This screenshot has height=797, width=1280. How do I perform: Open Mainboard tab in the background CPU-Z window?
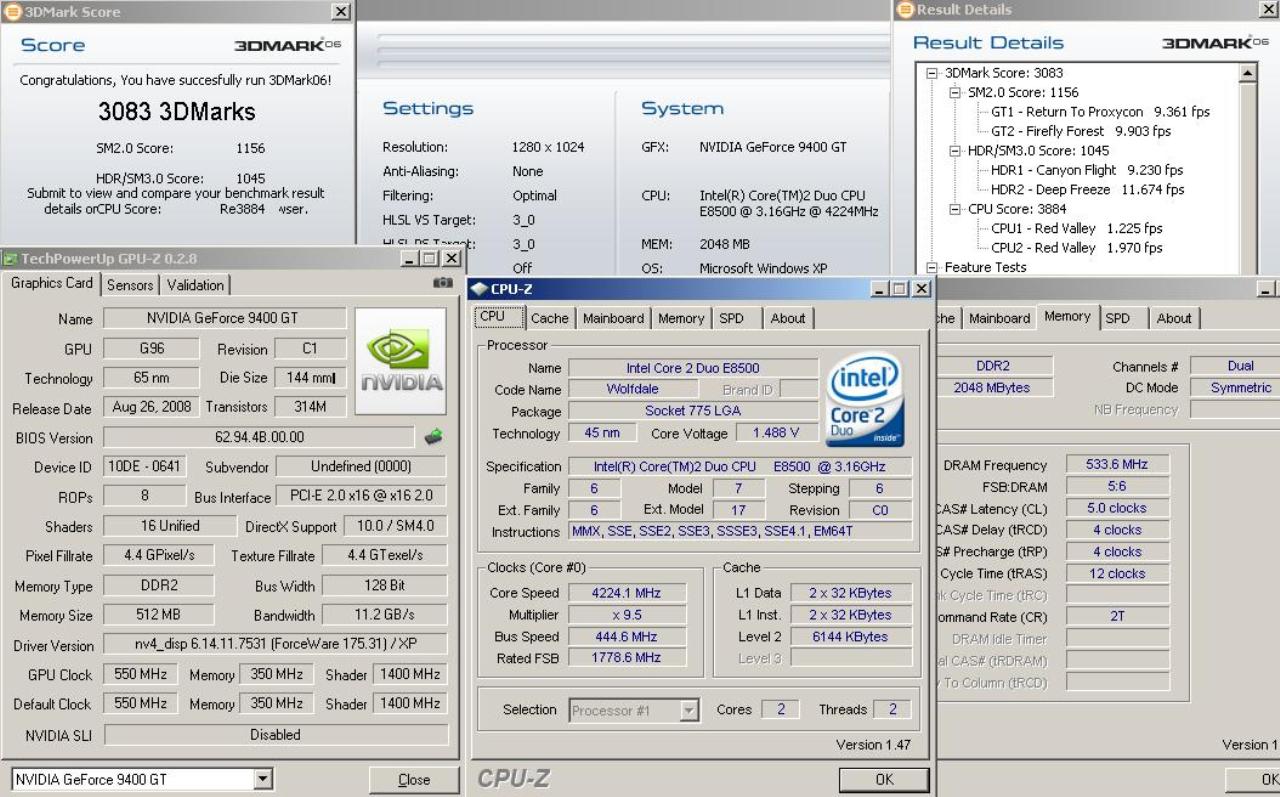click(999, 318)
